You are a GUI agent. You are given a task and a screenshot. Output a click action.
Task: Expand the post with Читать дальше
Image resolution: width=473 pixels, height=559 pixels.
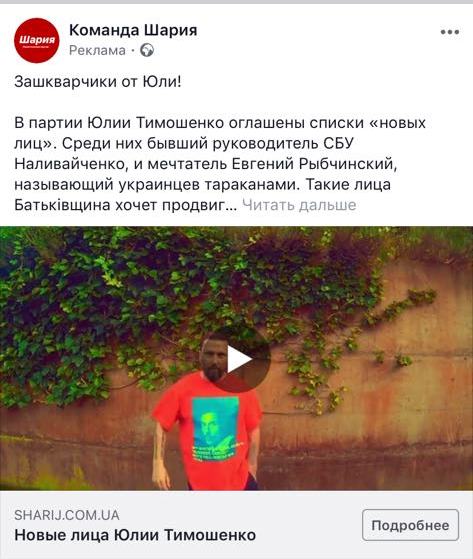(299, 205)
